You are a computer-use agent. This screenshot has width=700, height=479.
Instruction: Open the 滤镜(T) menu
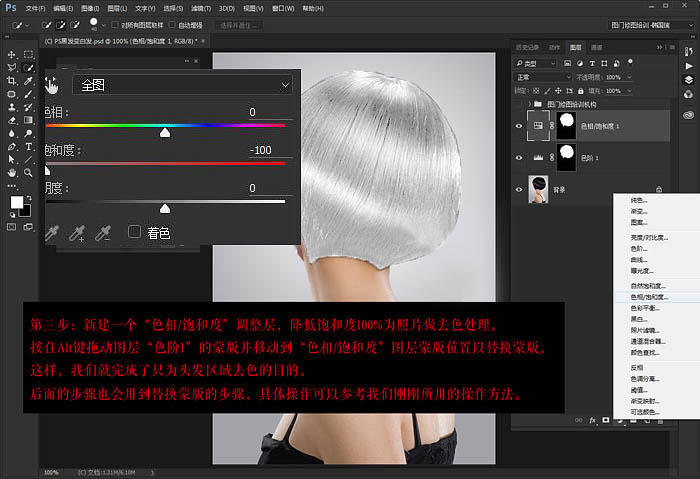click(x=202, y=7)
